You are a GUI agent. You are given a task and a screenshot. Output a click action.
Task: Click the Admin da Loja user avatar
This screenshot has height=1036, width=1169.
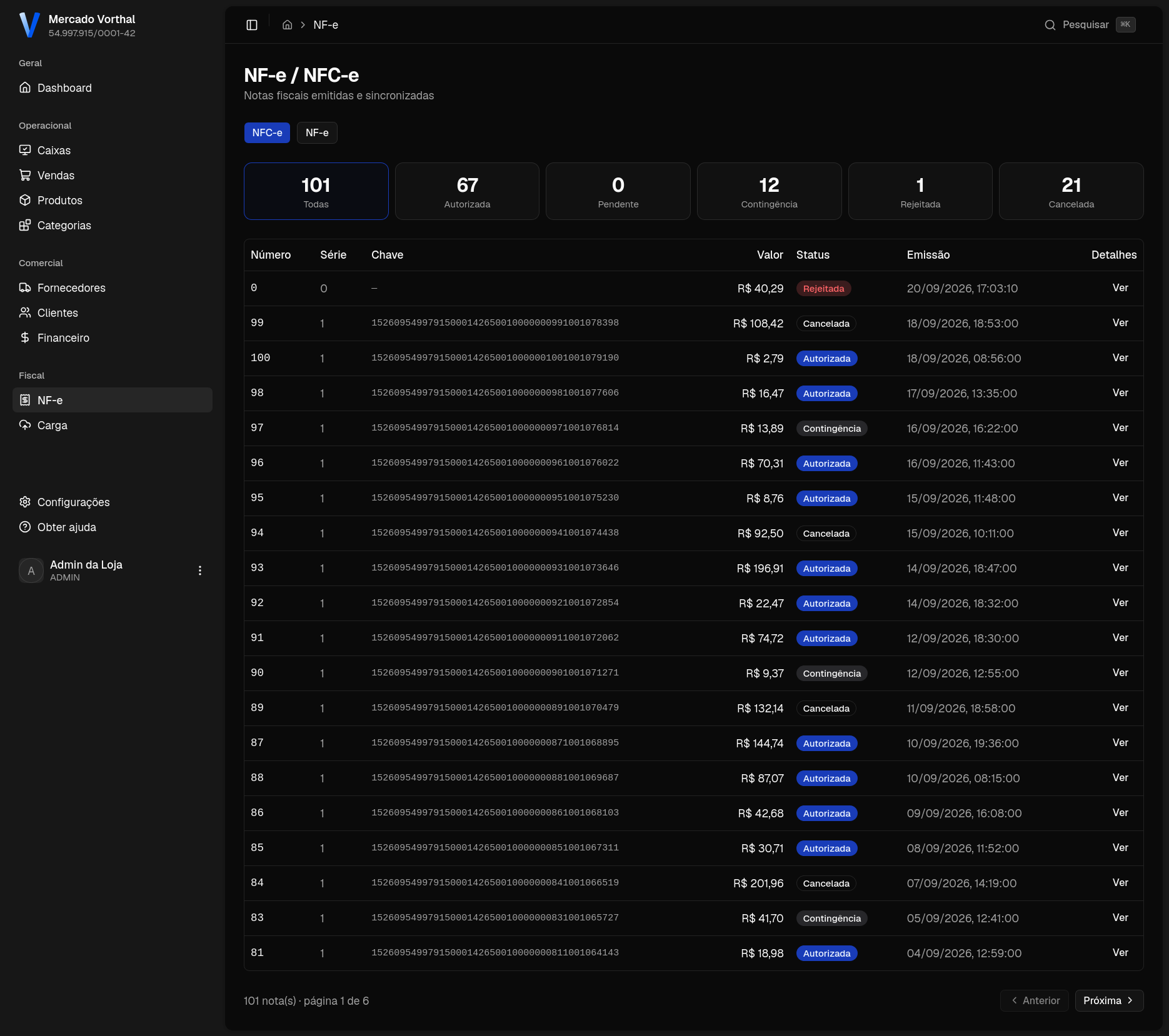click(x=31, y=570)
